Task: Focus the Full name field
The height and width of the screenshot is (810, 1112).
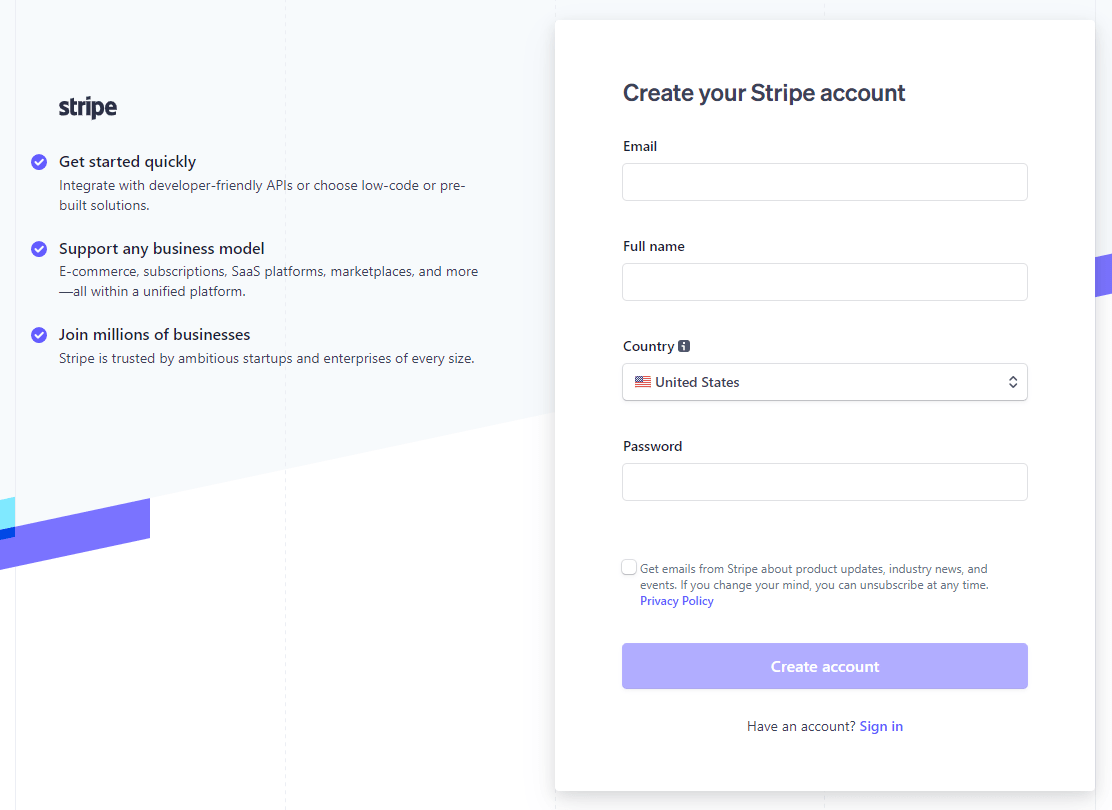Action: [824, 282]
